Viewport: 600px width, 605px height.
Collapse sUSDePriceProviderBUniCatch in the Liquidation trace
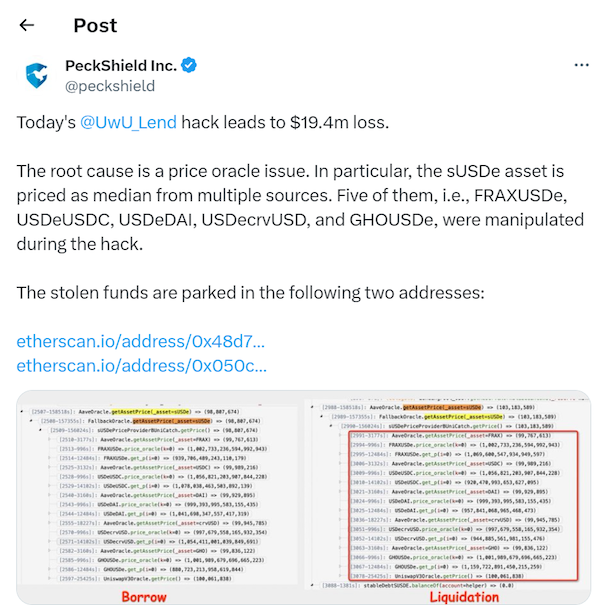(x=331, y=426)
